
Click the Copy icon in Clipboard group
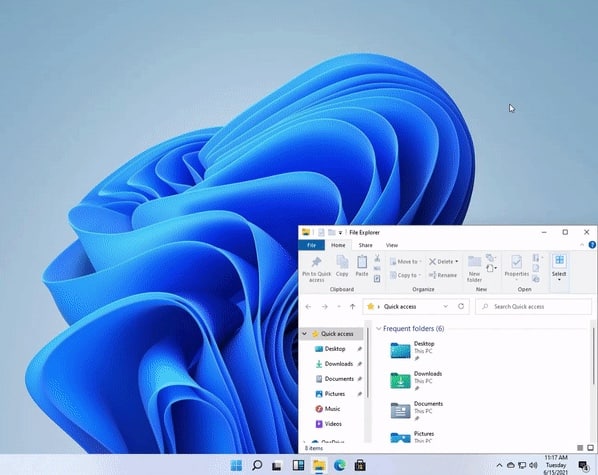tap(342, 262)
